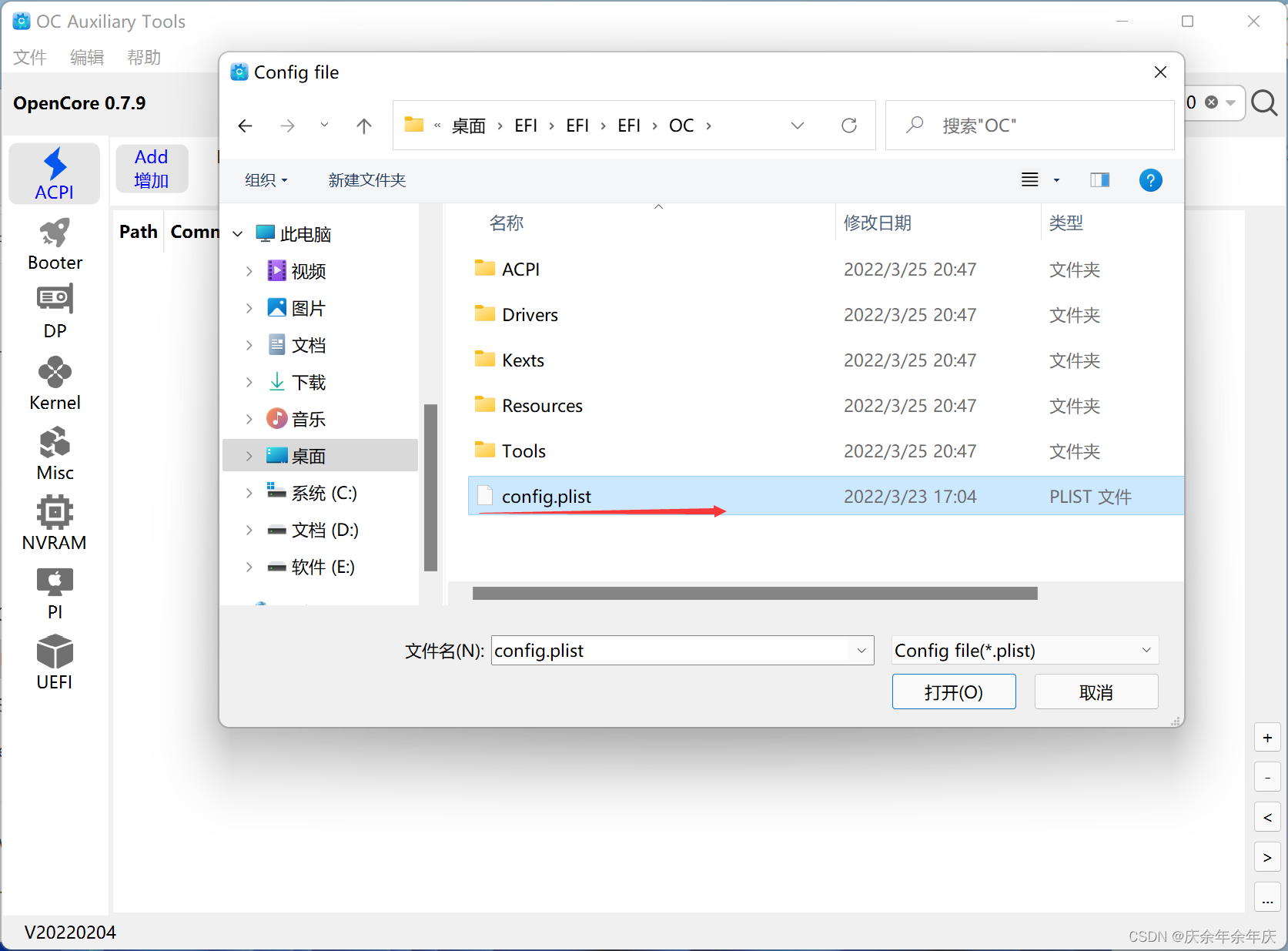Screen dimensions: 1288x951
Task: Select the config.plist file
Action: point(825,496)
